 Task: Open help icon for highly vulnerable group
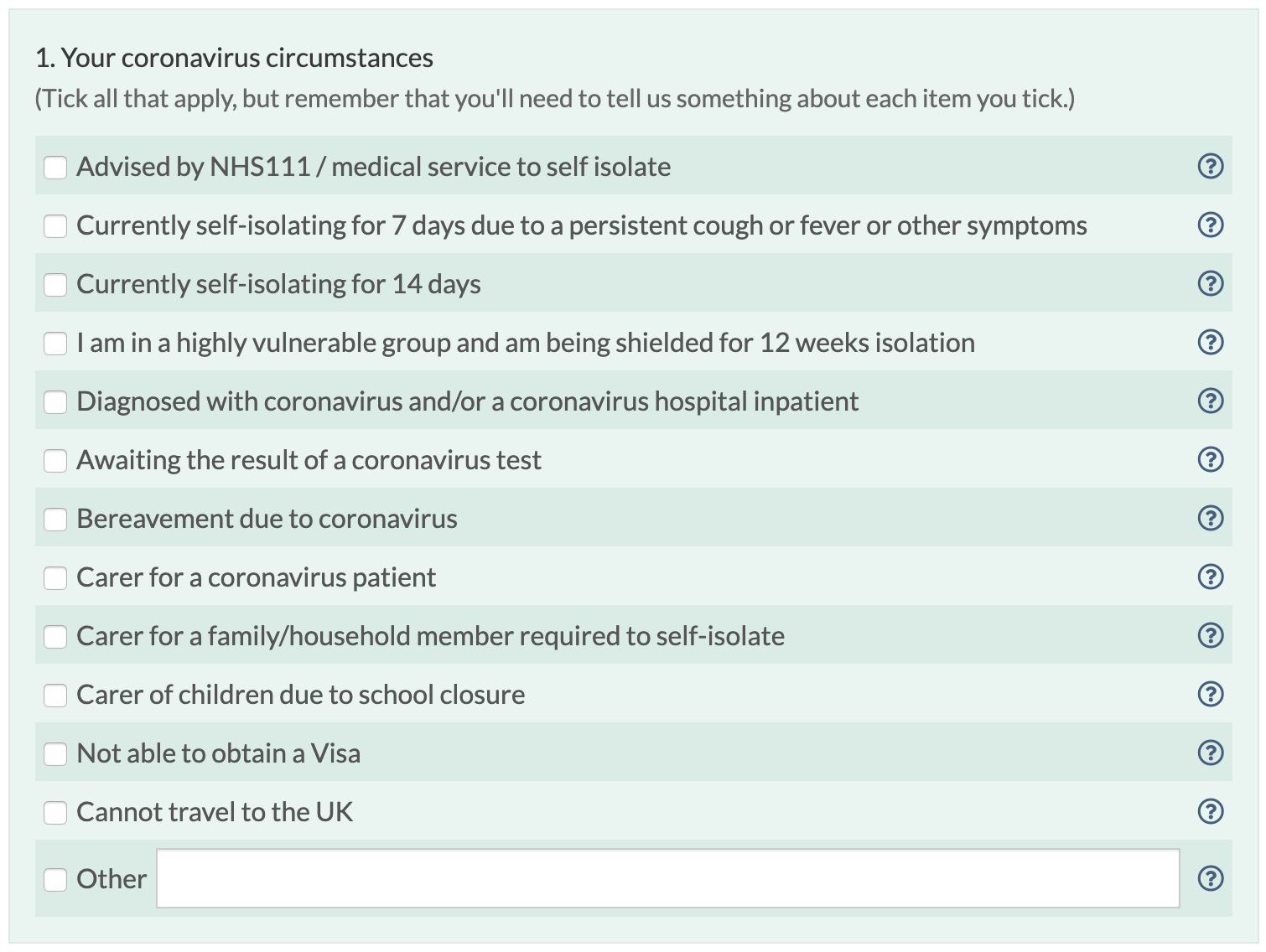click(1210, 342)
